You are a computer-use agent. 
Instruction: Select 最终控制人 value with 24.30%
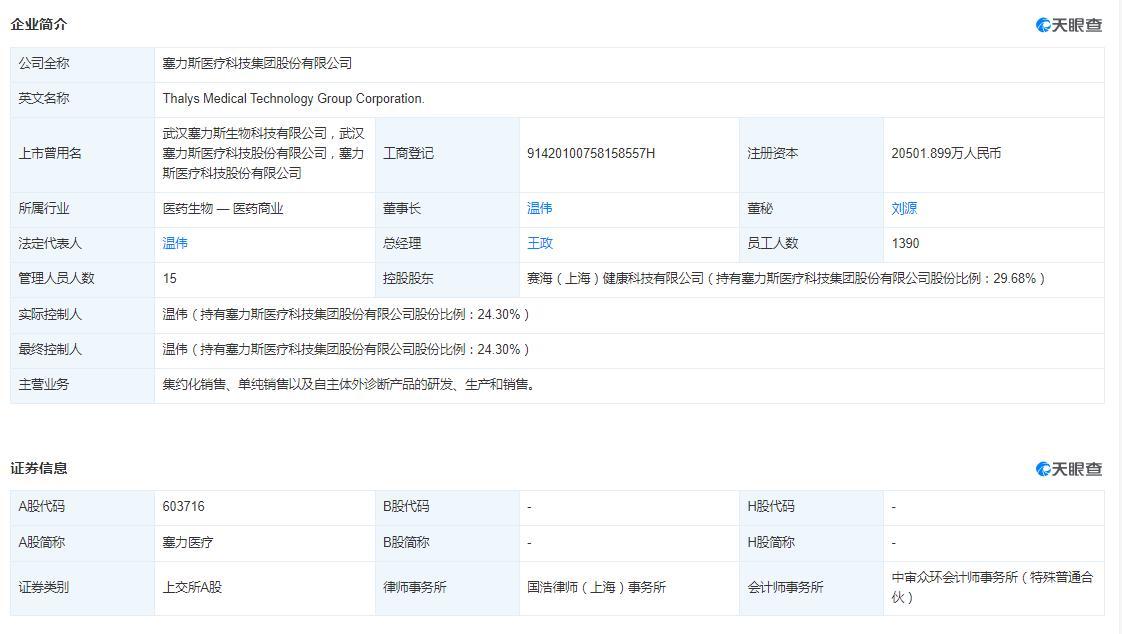pos(346,349)
